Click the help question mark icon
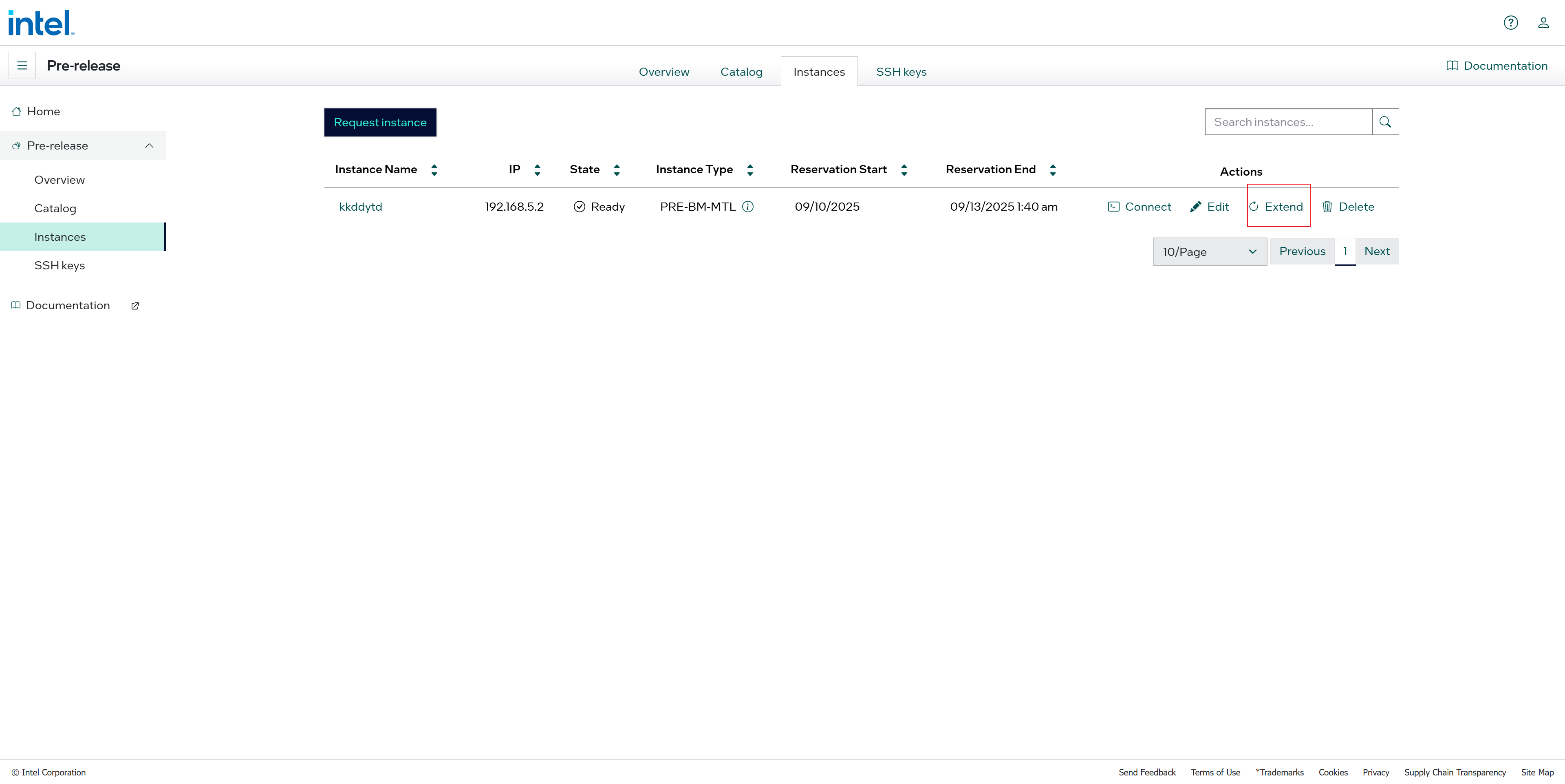 (1510, 22)
